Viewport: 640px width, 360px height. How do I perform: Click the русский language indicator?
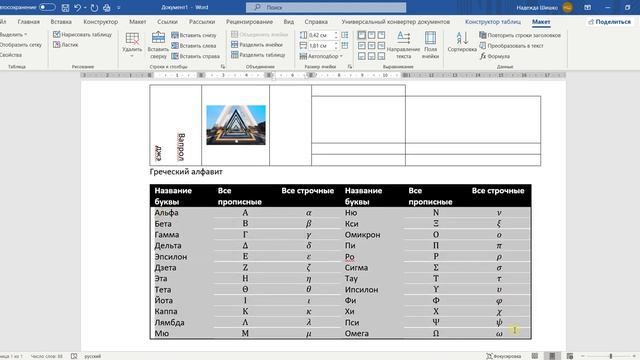(x=93, y=356)
